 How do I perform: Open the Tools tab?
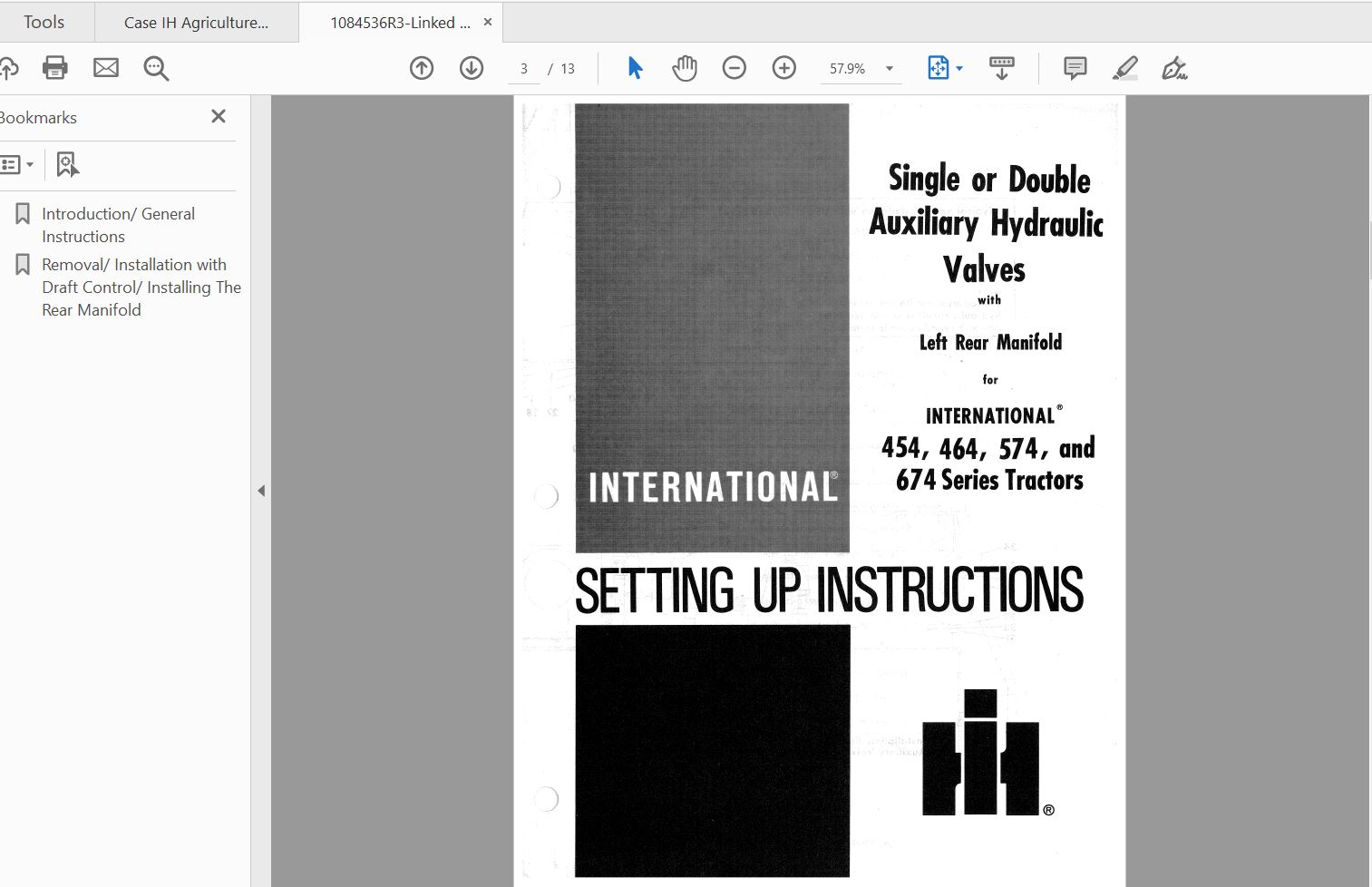pos(44,22)
